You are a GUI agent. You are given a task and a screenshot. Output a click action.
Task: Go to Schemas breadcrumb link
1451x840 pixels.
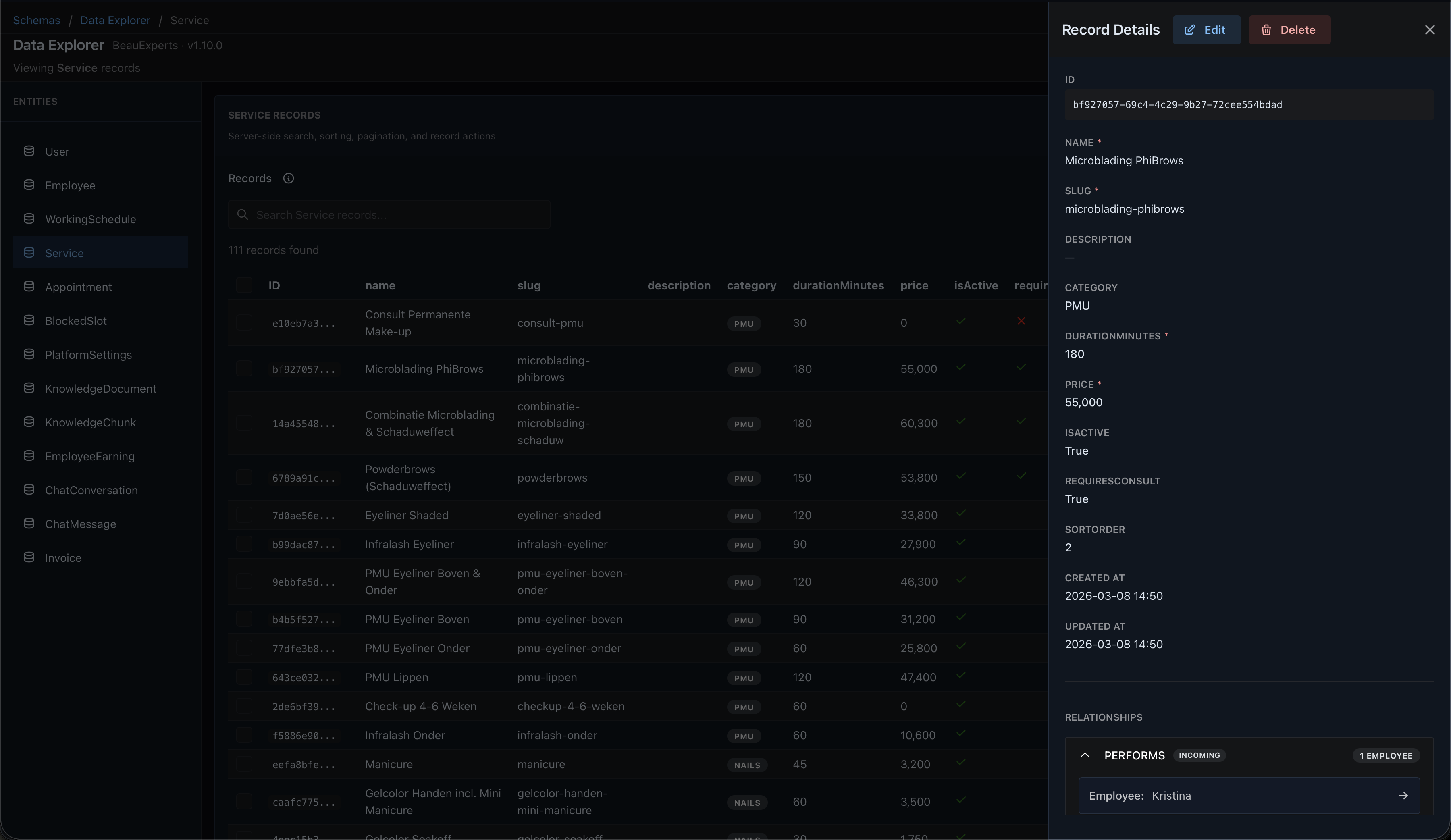click(36, 20)
